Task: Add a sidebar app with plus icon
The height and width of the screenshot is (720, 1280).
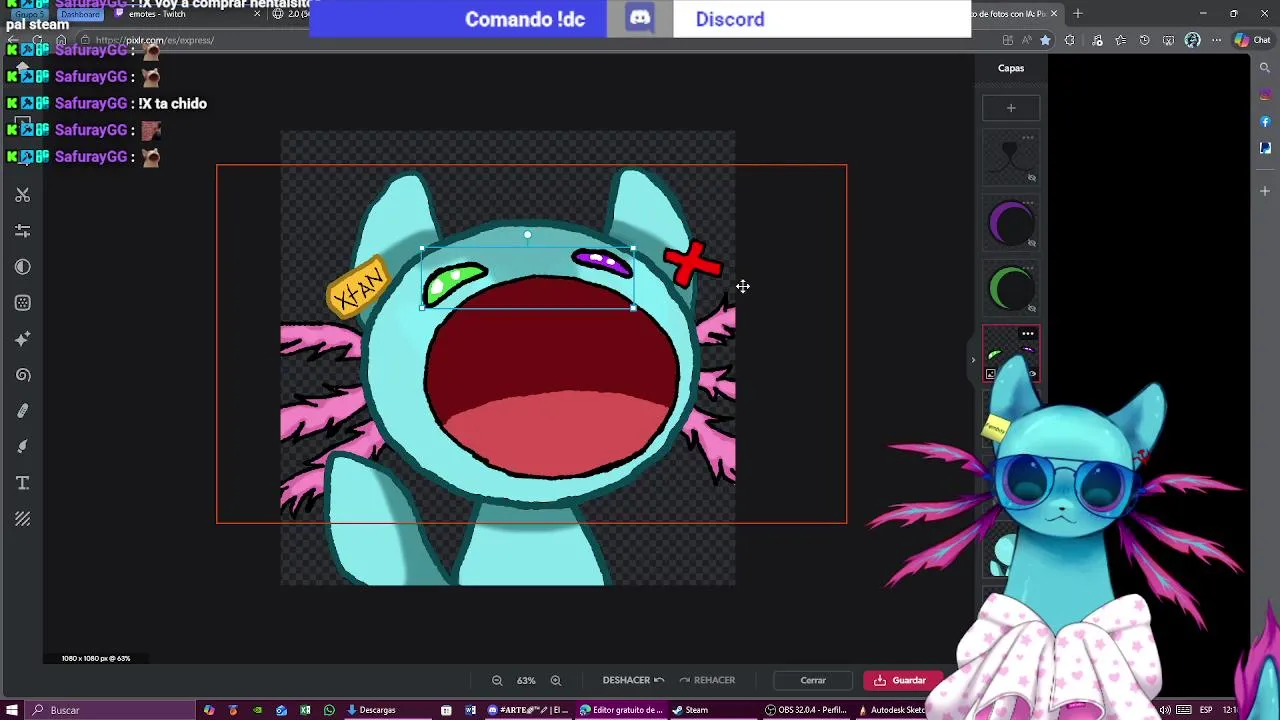Action: click(1265, 190)
